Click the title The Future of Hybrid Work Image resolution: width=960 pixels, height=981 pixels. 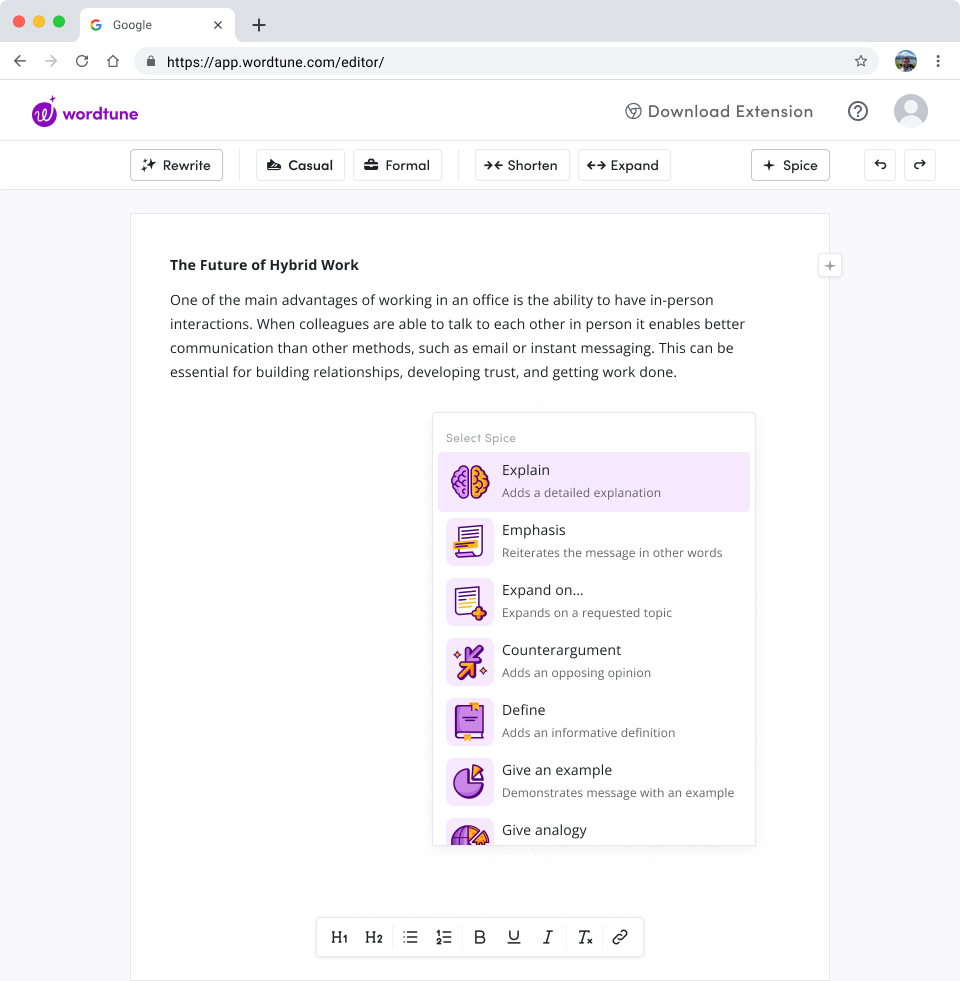[264, 265]
